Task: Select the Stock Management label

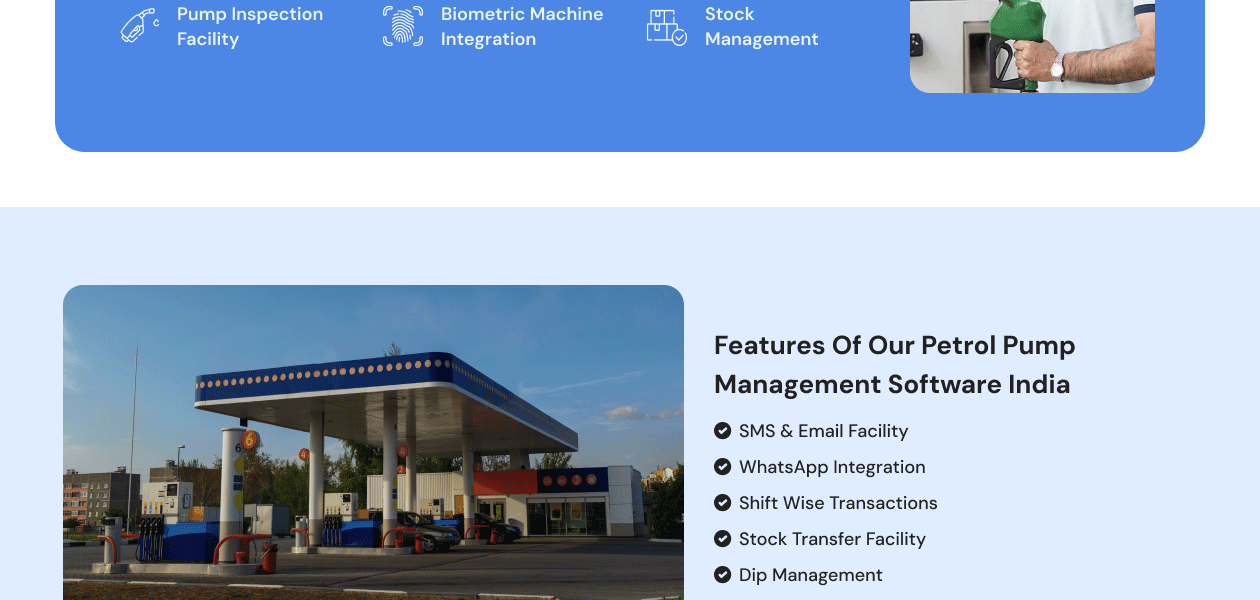Action: tap(761, 26)
